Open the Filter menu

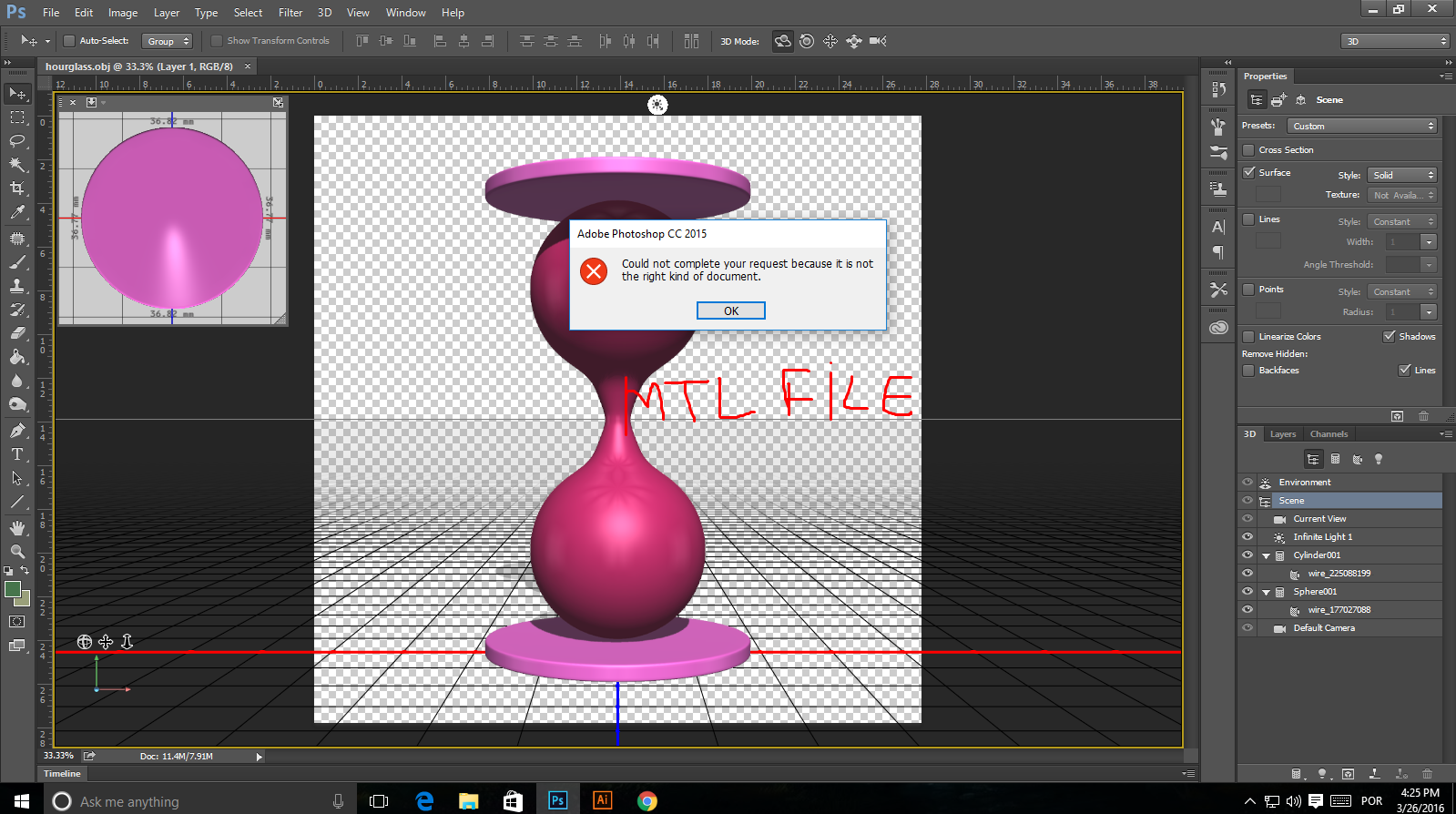(x=290, y=13)
